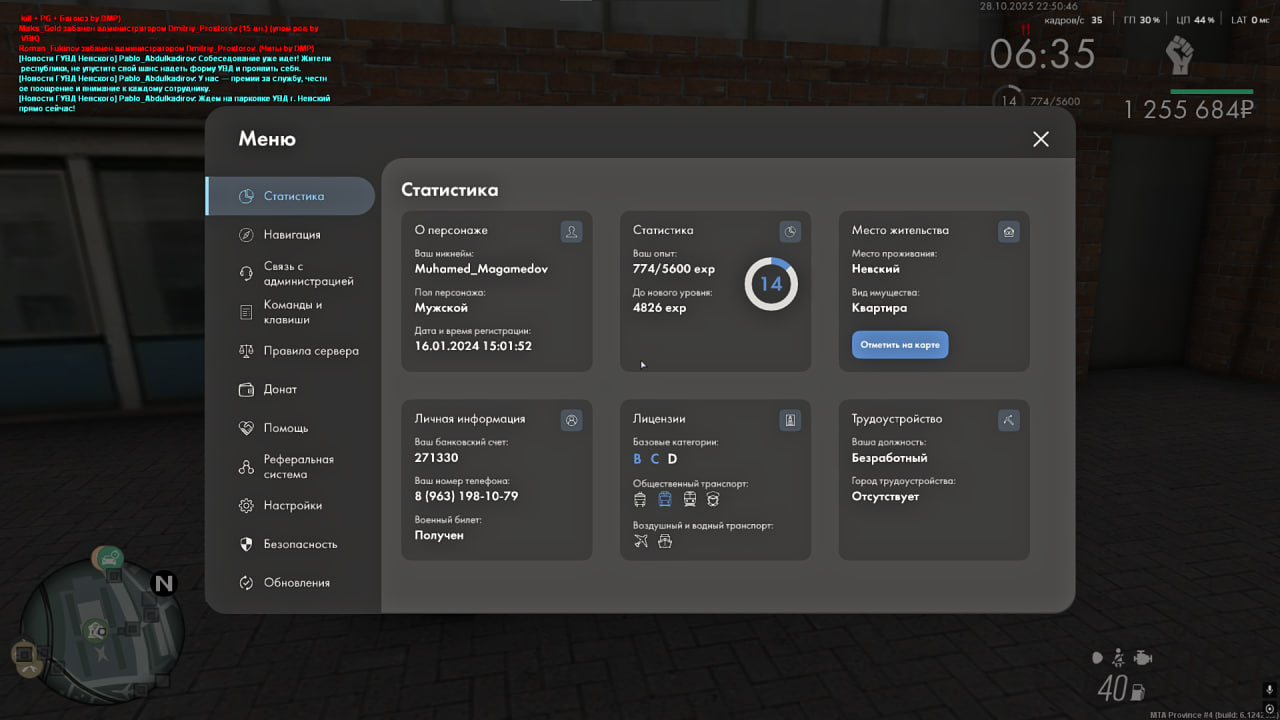The width and height of the screenshot is (1280, 720).
Task: Click the engine indicator icon in HUD
Action: 1143,658
